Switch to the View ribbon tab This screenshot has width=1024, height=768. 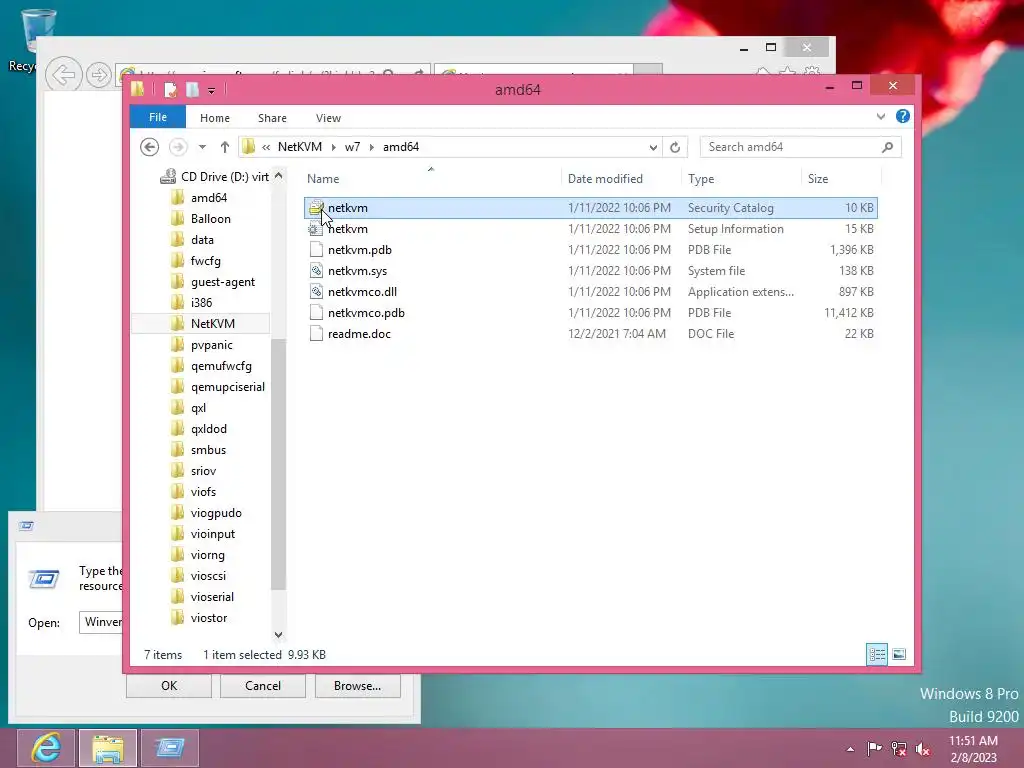(x=328, y=118)
